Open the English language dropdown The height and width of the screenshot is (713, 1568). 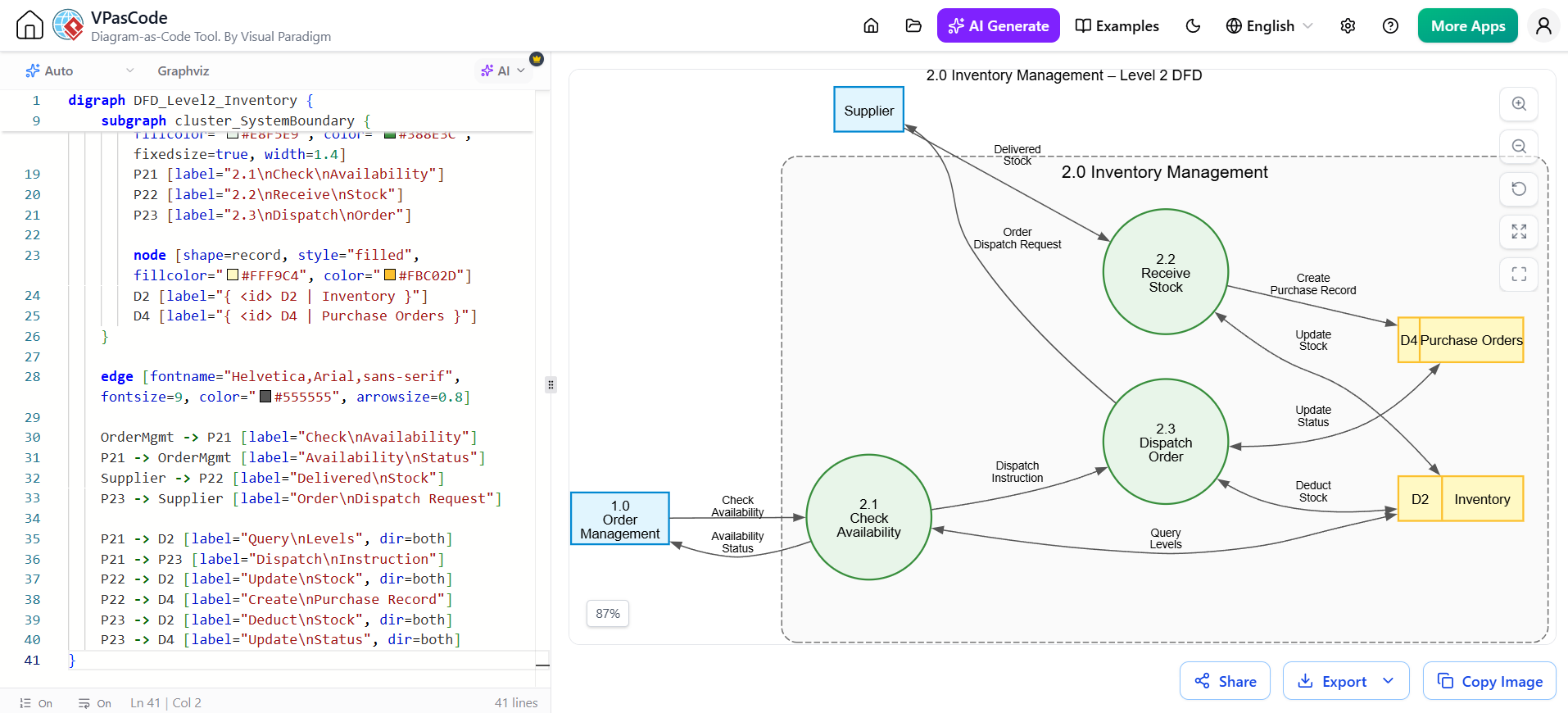point(1268,25)
